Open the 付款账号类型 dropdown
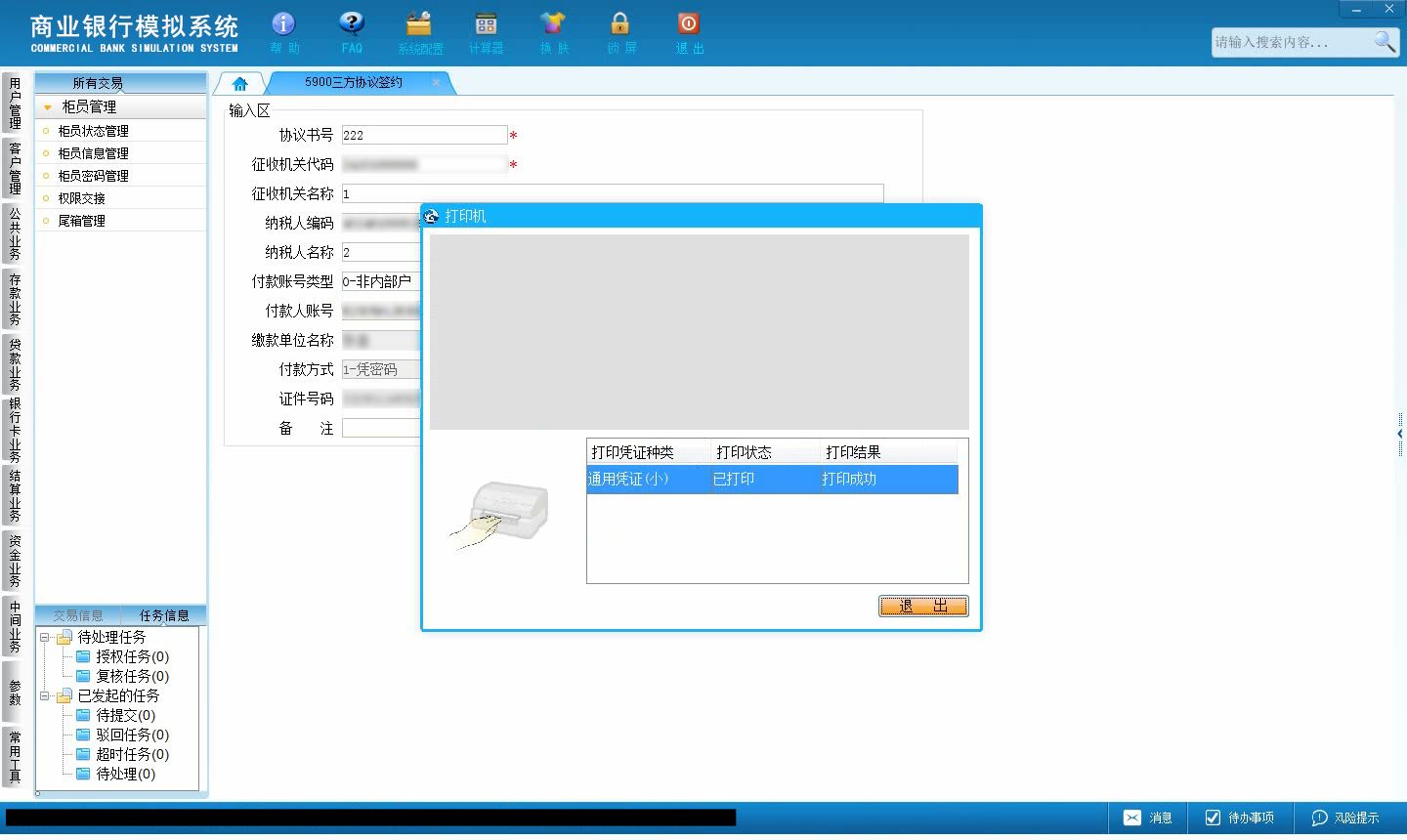Image resolution: width=1407 pixels, height=840 pixels. tap(381, 281)
